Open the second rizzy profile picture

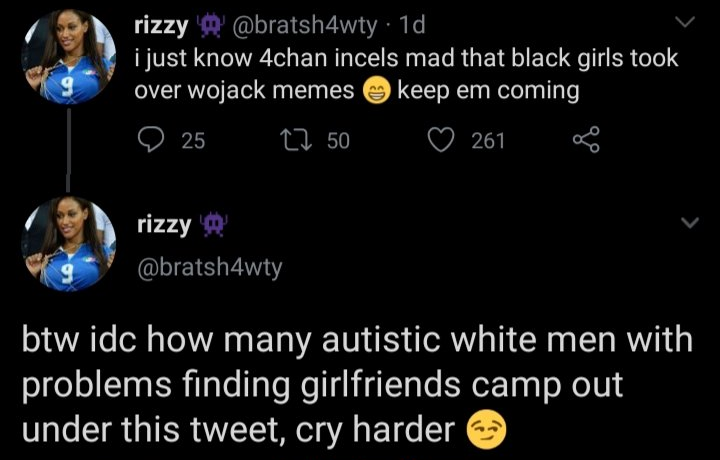coord(69,244)
